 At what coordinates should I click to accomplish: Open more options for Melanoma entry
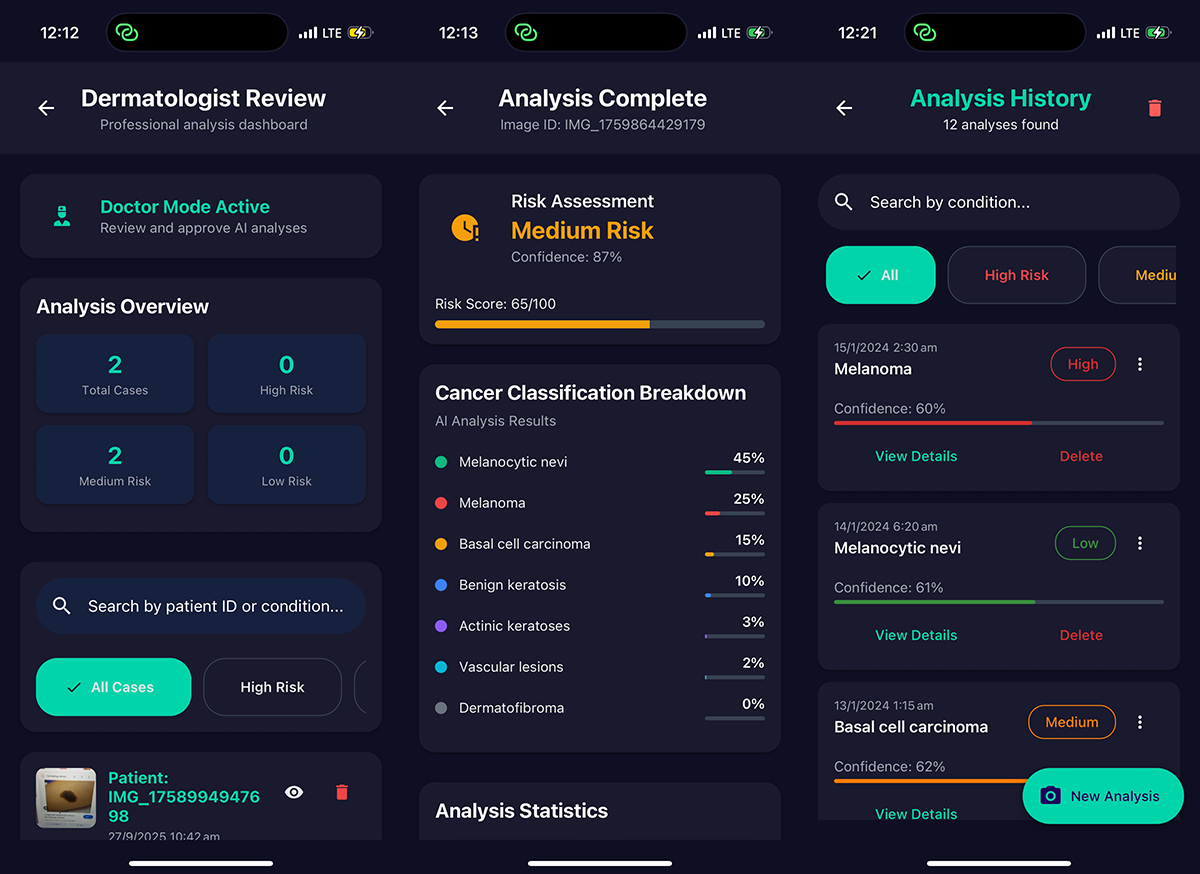[x=1140, y=365]
